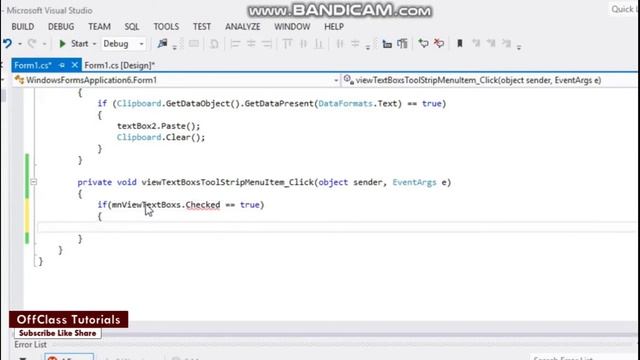Place cursor on the empty line inside if block
Image resolution: width=640 pixels, height=360 pixels.
pyautogui.click(x=337, y=227)
